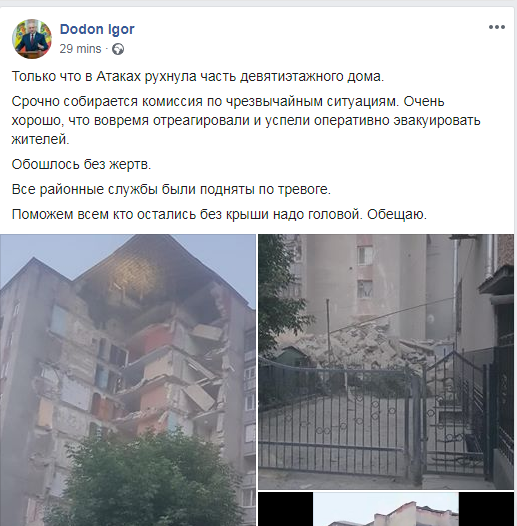Screen dimensions: 517x526
Task: Click the line ending with 'Обещаю.'
Action: 219,214
